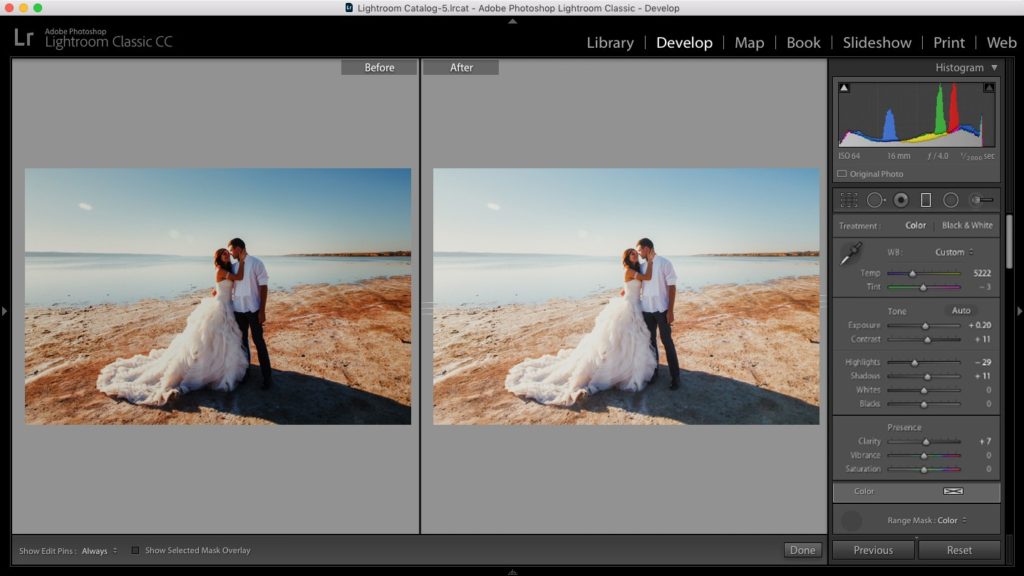1024x576 pixels.
Task: Click the Before view label
Action: (x=379, y=67)
